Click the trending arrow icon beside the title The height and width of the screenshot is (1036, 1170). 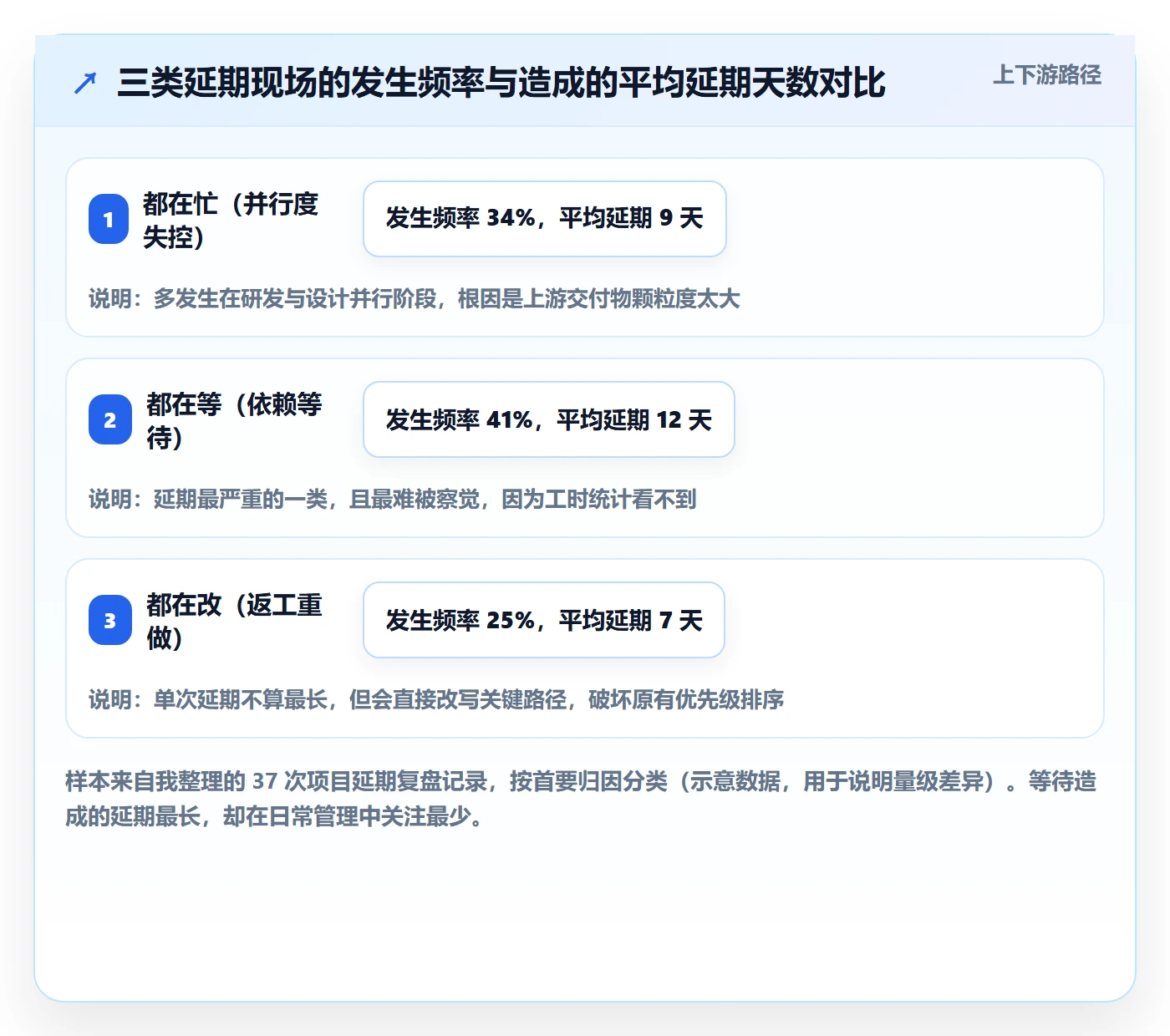pos(85,83)
